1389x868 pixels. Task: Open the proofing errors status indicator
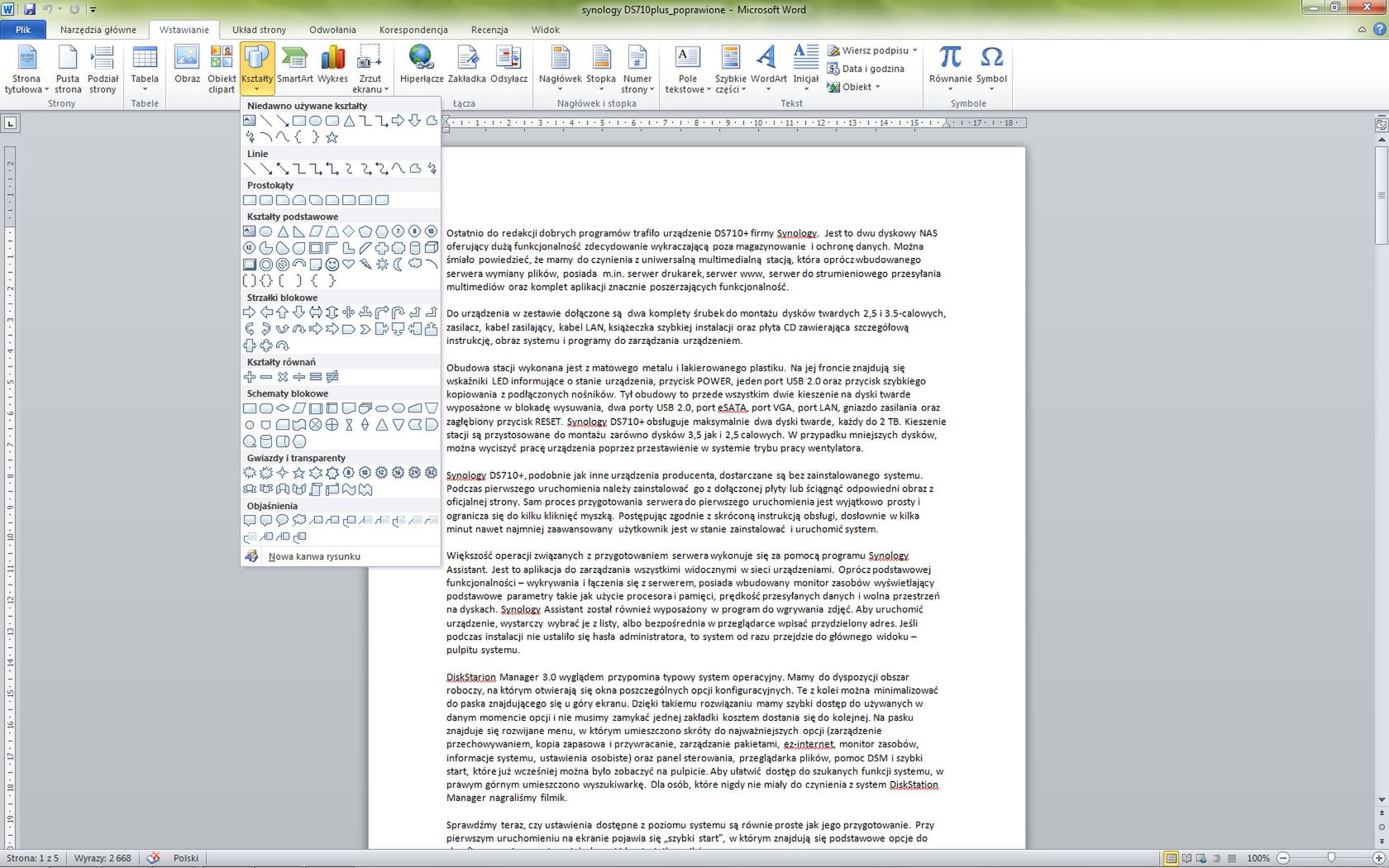(x=153, y=858)
